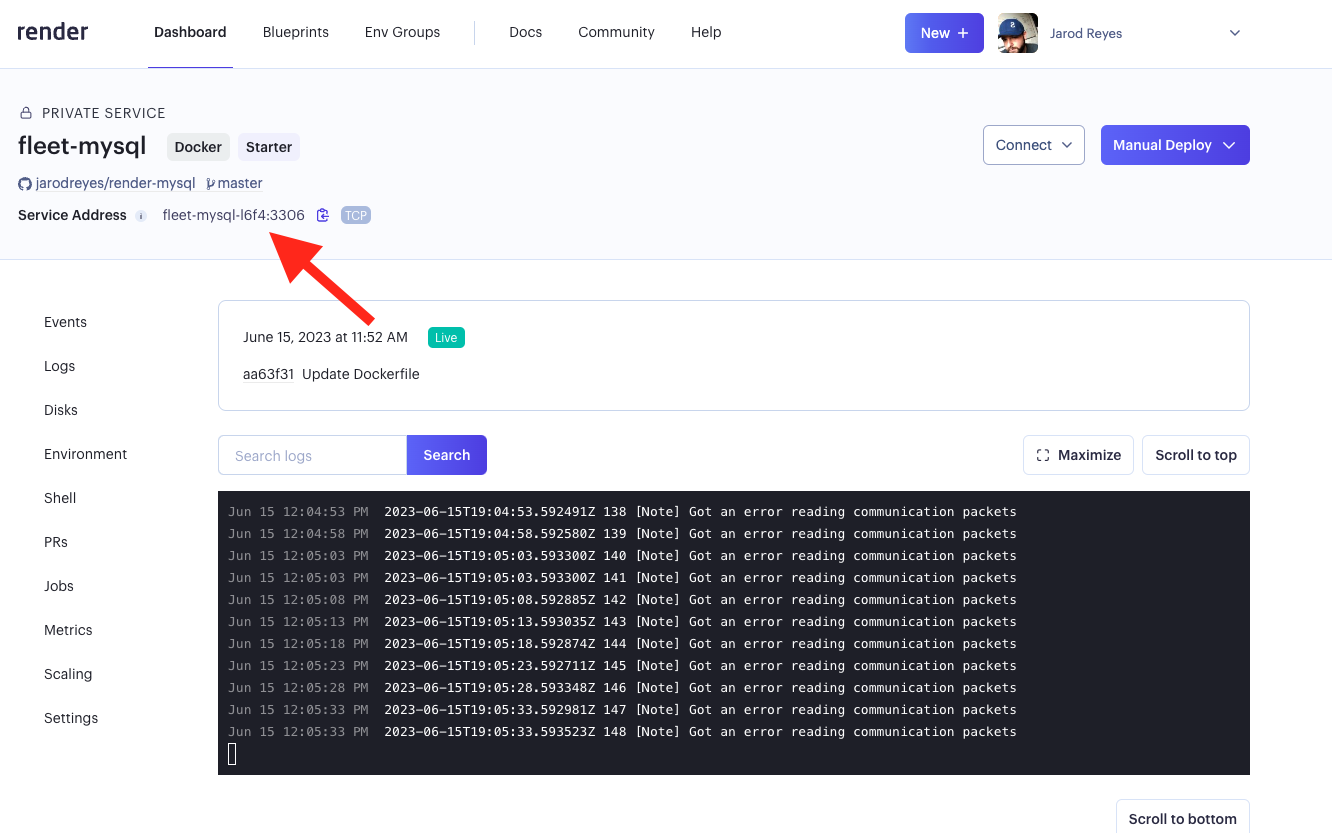Image resolution: width=1332 pixels, height=833 pixels.
Task: Open the Shell section
Action: click(x=60, y=498)
